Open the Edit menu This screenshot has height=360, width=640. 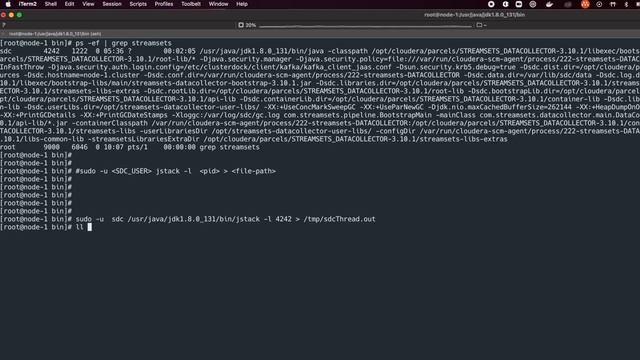pyautogui.click(x=69, y=4)
